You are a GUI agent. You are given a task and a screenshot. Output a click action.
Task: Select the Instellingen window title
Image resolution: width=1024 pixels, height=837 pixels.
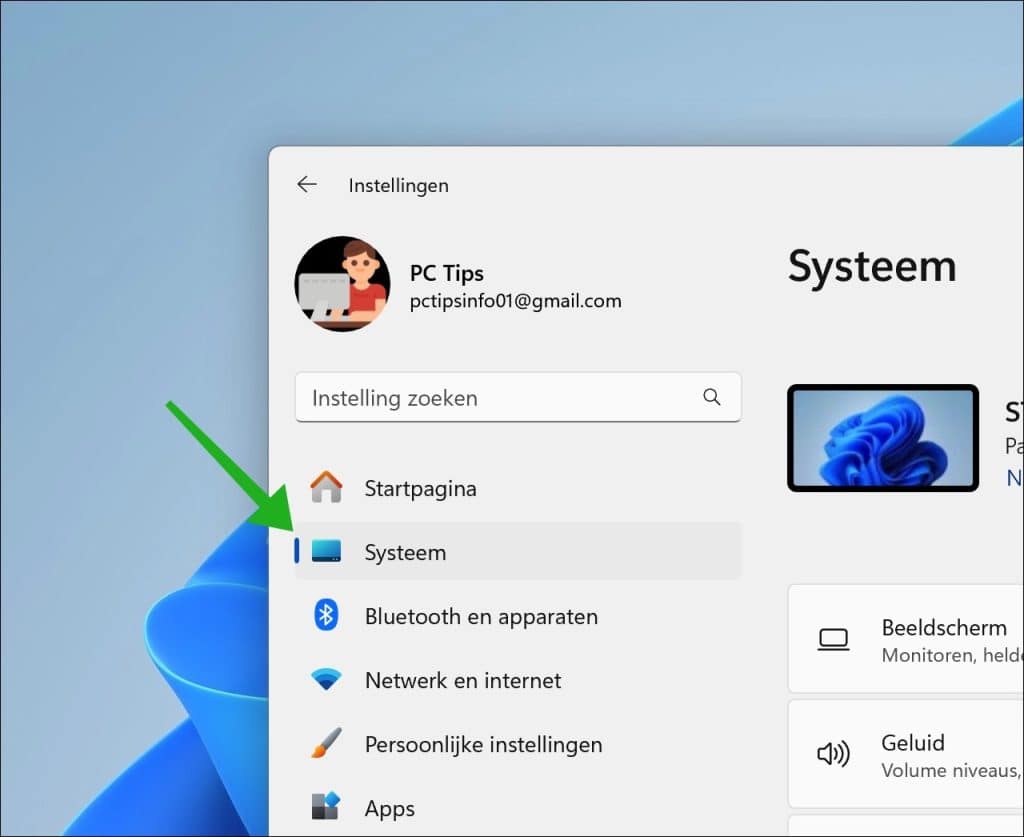[x=398, y=185]
